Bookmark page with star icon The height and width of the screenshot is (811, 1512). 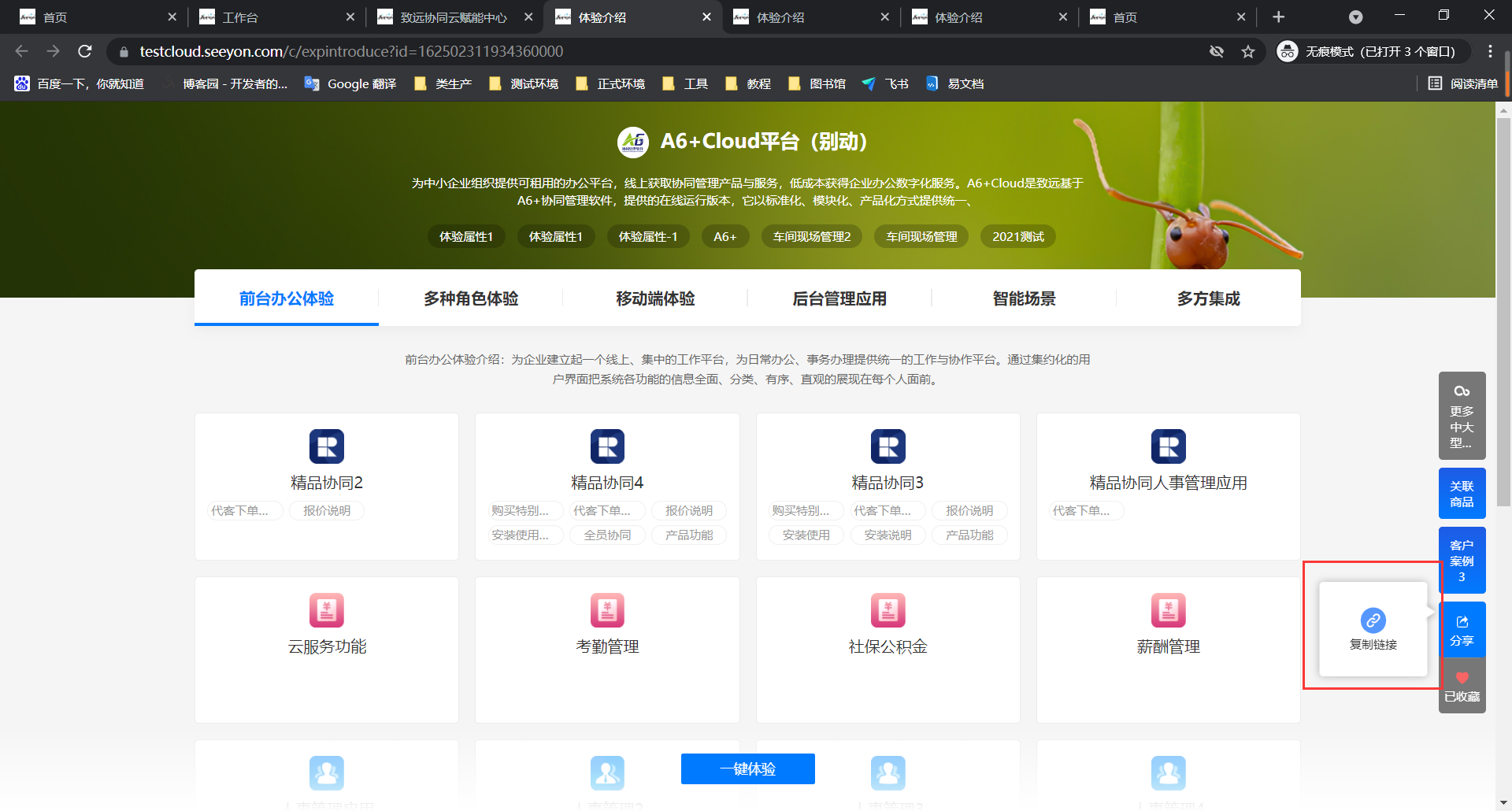pyautogui.click(x=1248, y=51)
